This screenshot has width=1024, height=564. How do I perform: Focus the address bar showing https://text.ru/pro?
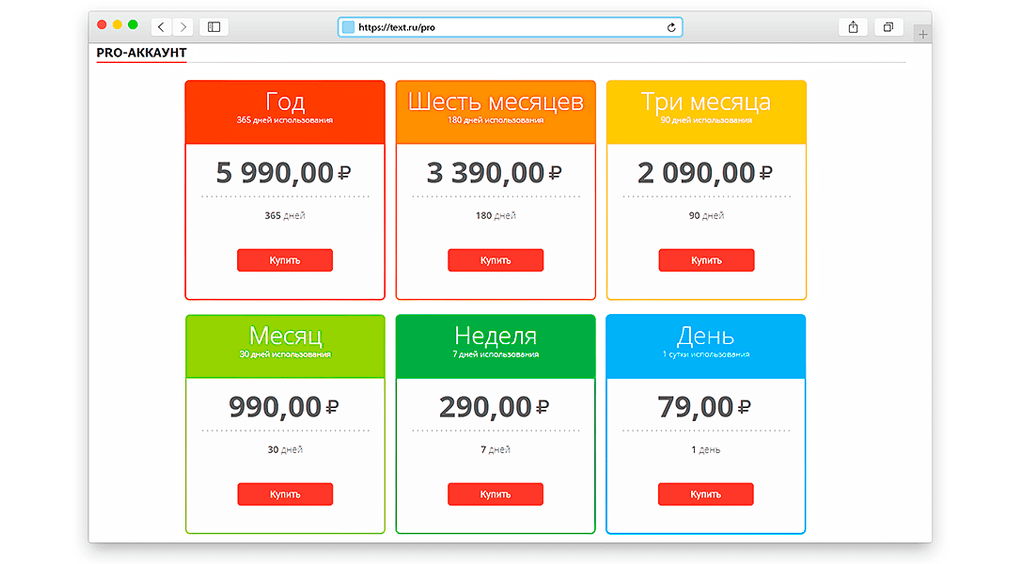[510, 27]
